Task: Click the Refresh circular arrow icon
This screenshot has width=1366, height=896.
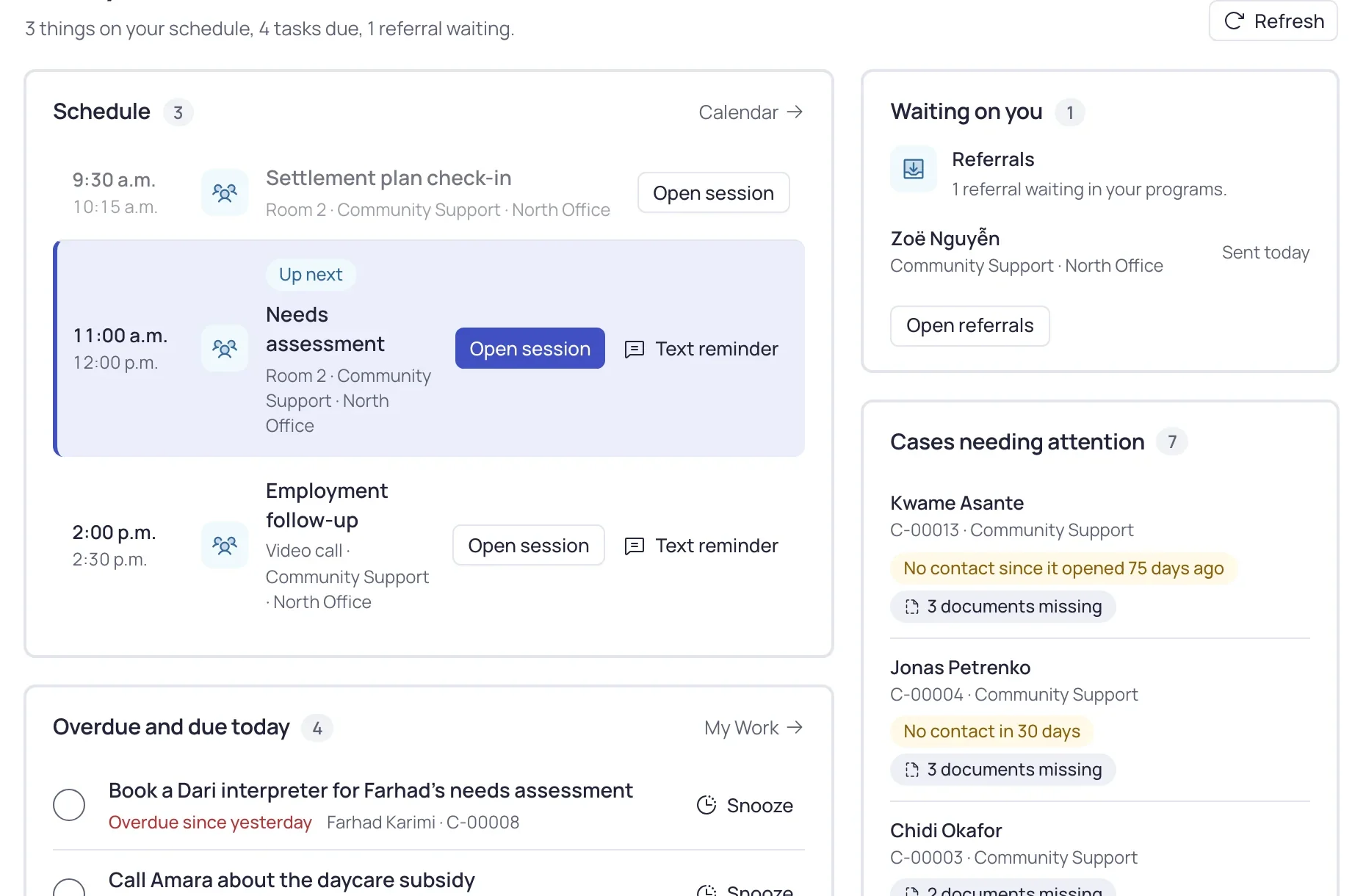Action: tap(1235, 21)
